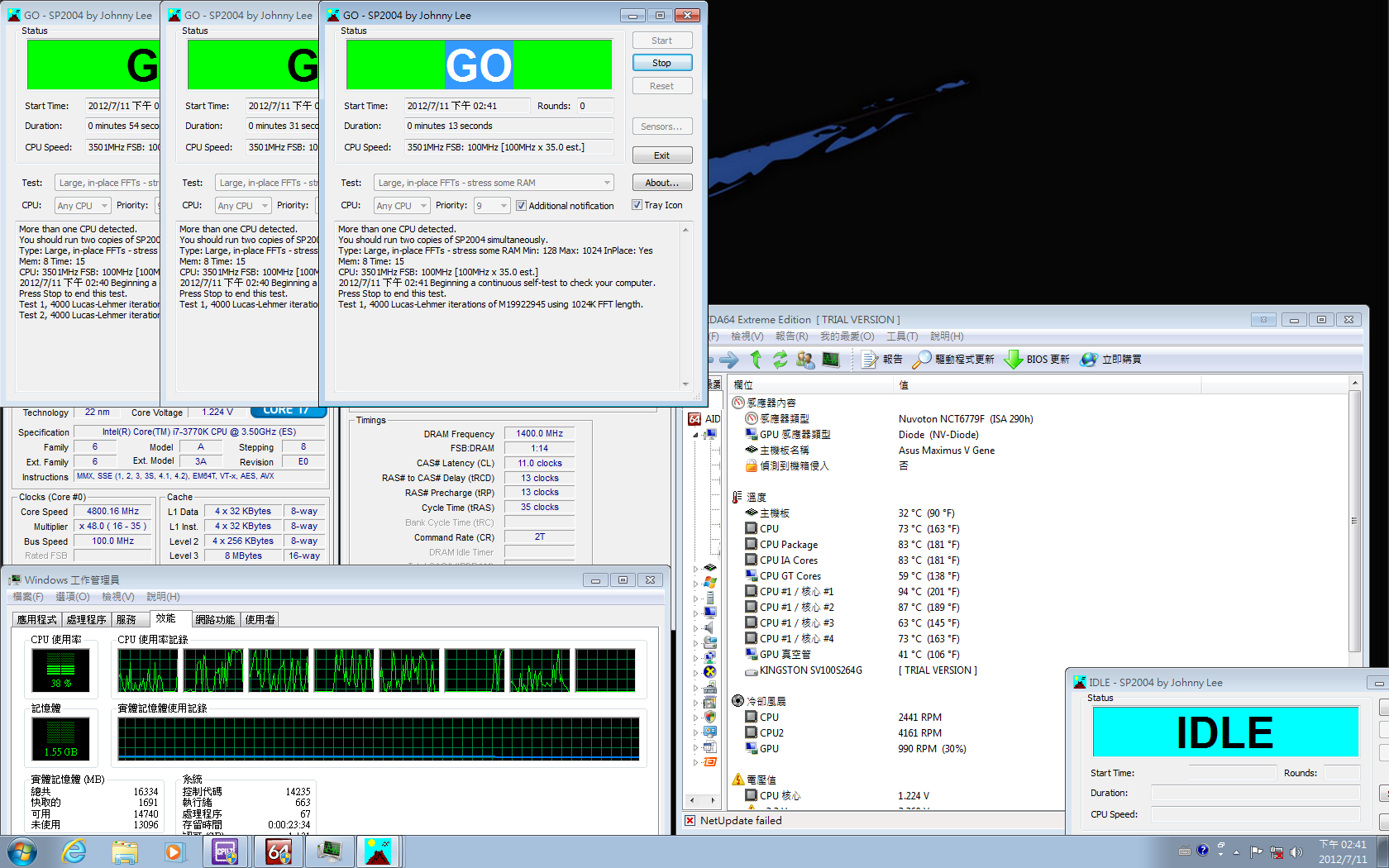Click the volume icon in system tray
This screenshot has width=1389, height=868.
tap(1296, 851)
